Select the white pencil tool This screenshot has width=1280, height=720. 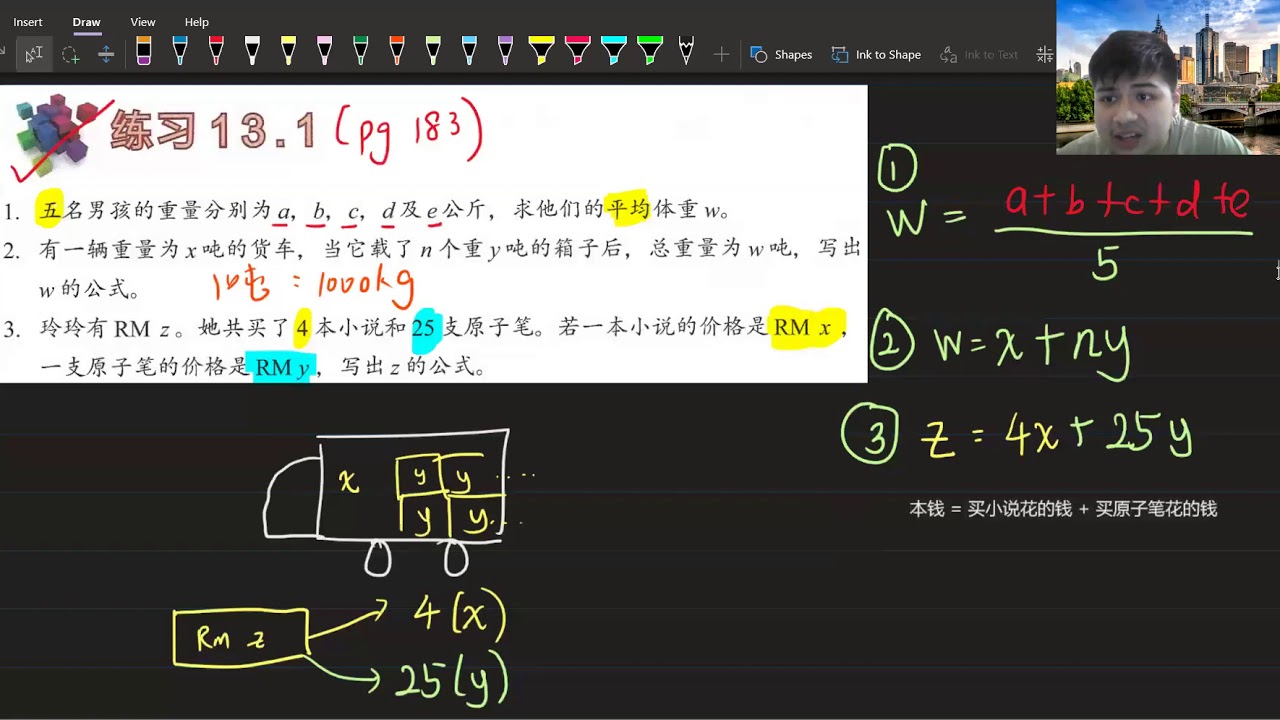pyautogui.click(x=686, y=51)
